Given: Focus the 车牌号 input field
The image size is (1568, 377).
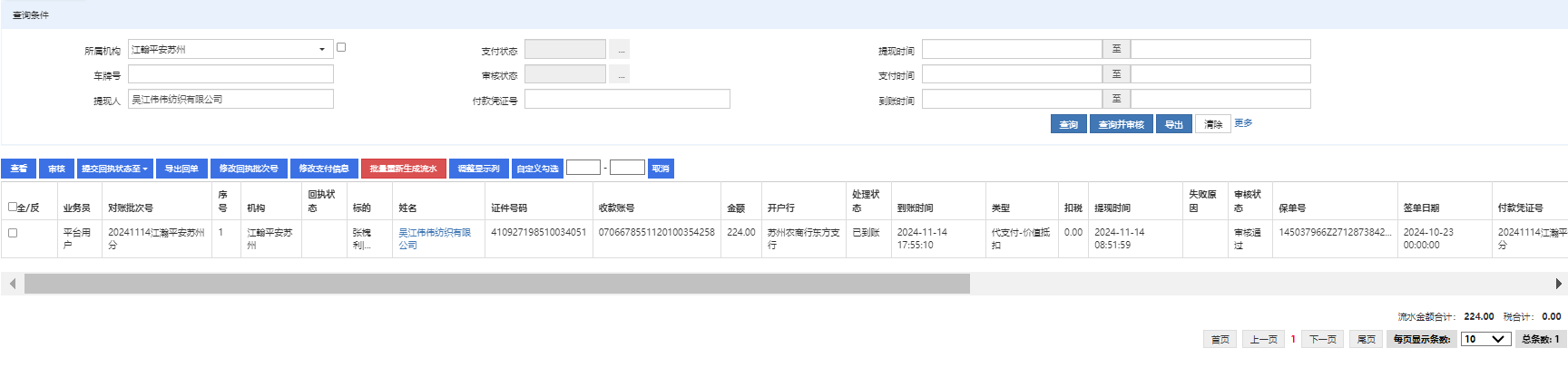Looking at the screenshot, I should point(230,74).
